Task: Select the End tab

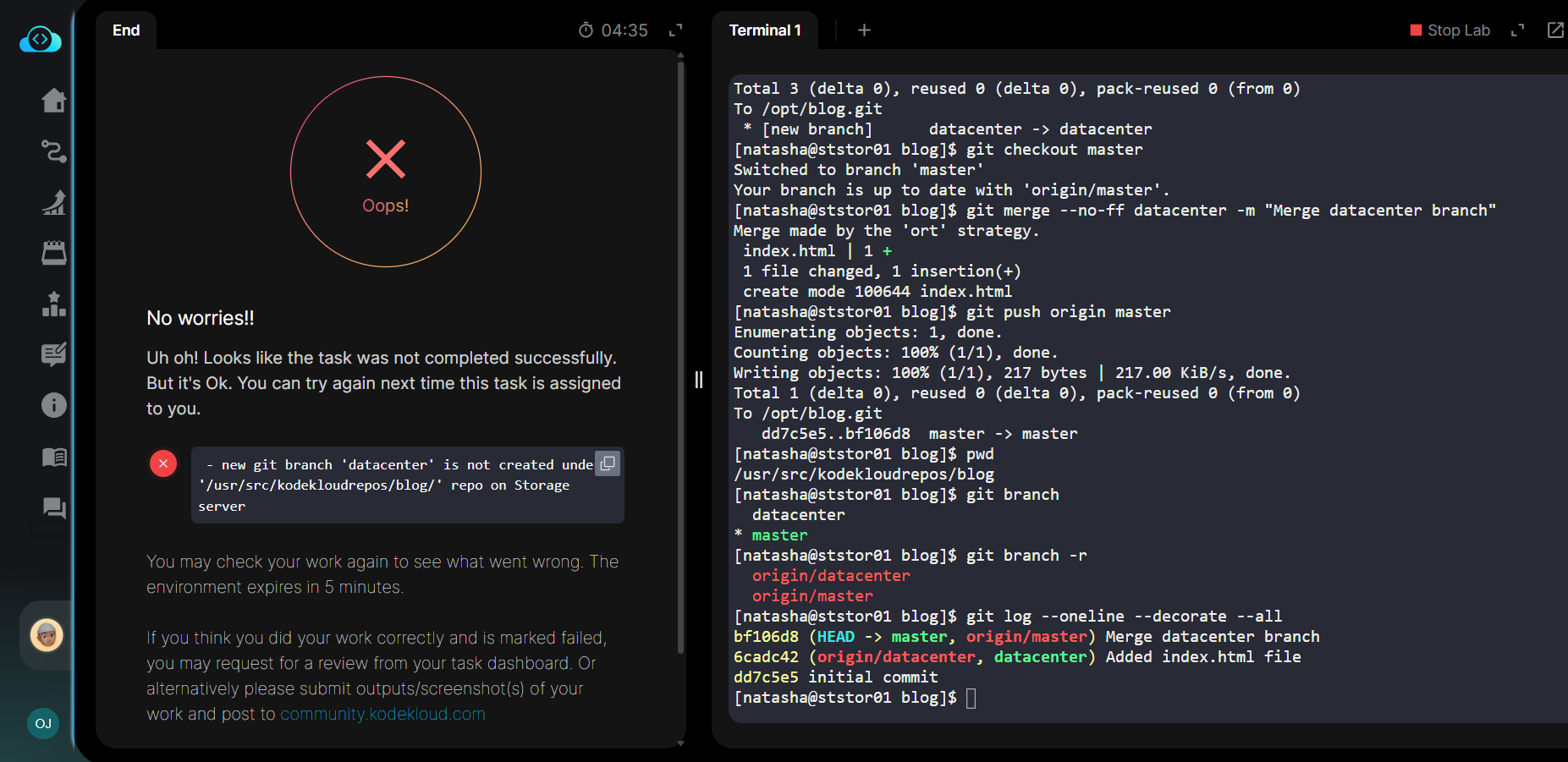Action: pos(126,30)
